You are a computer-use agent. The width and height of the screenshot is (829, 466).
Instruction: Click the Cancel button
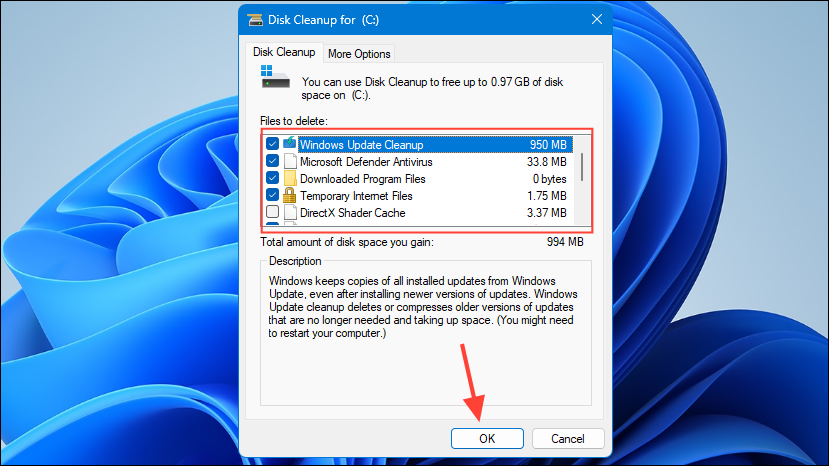click(568, 438)
